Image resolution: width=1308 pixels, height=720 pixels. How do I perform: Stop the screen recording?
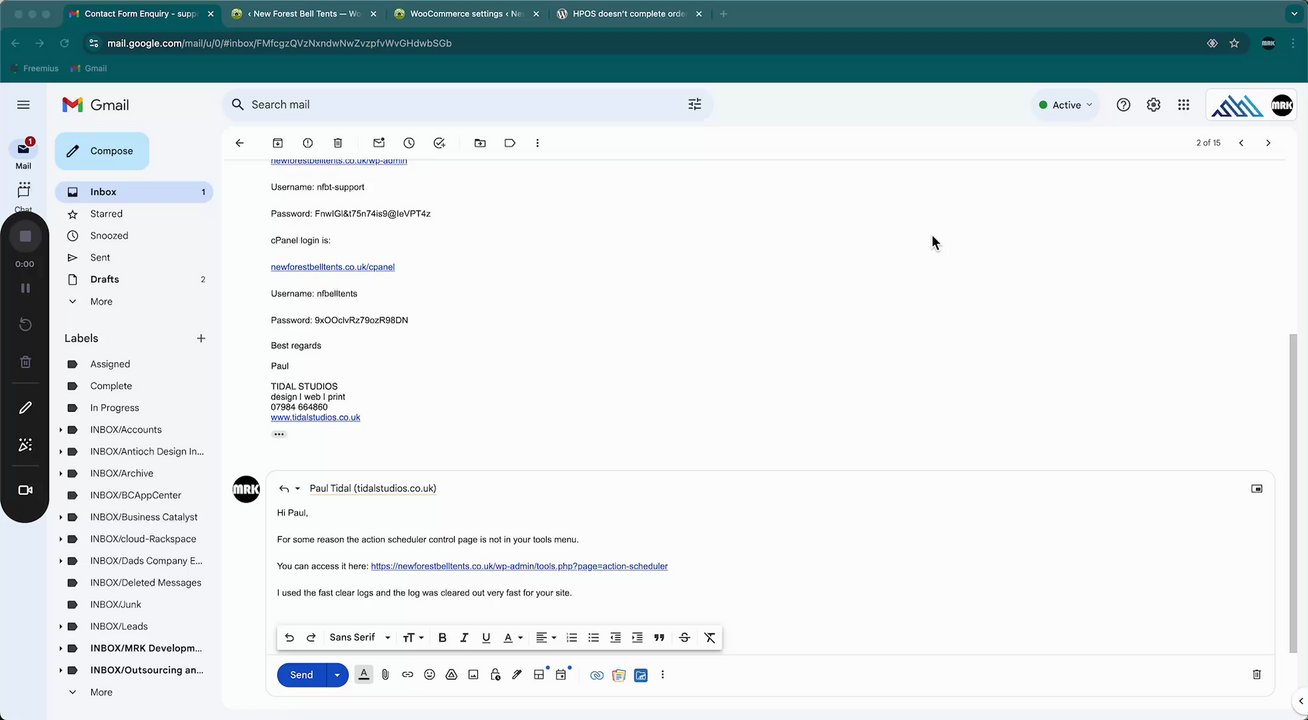pyautogui.click(x=25, y=236)
